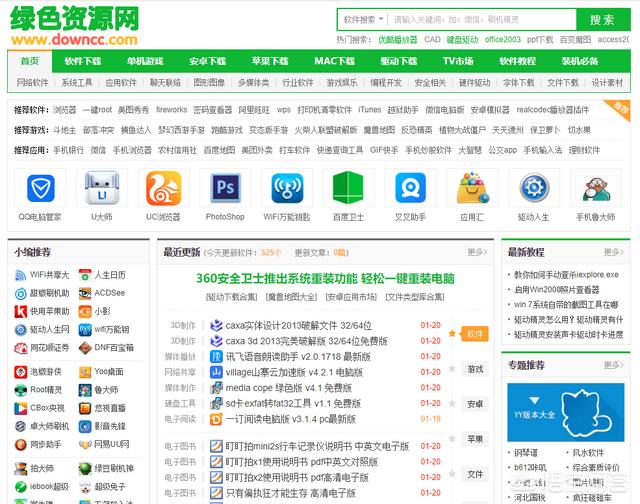Click the village山寨云加速版 row icon

coord(216,372)
